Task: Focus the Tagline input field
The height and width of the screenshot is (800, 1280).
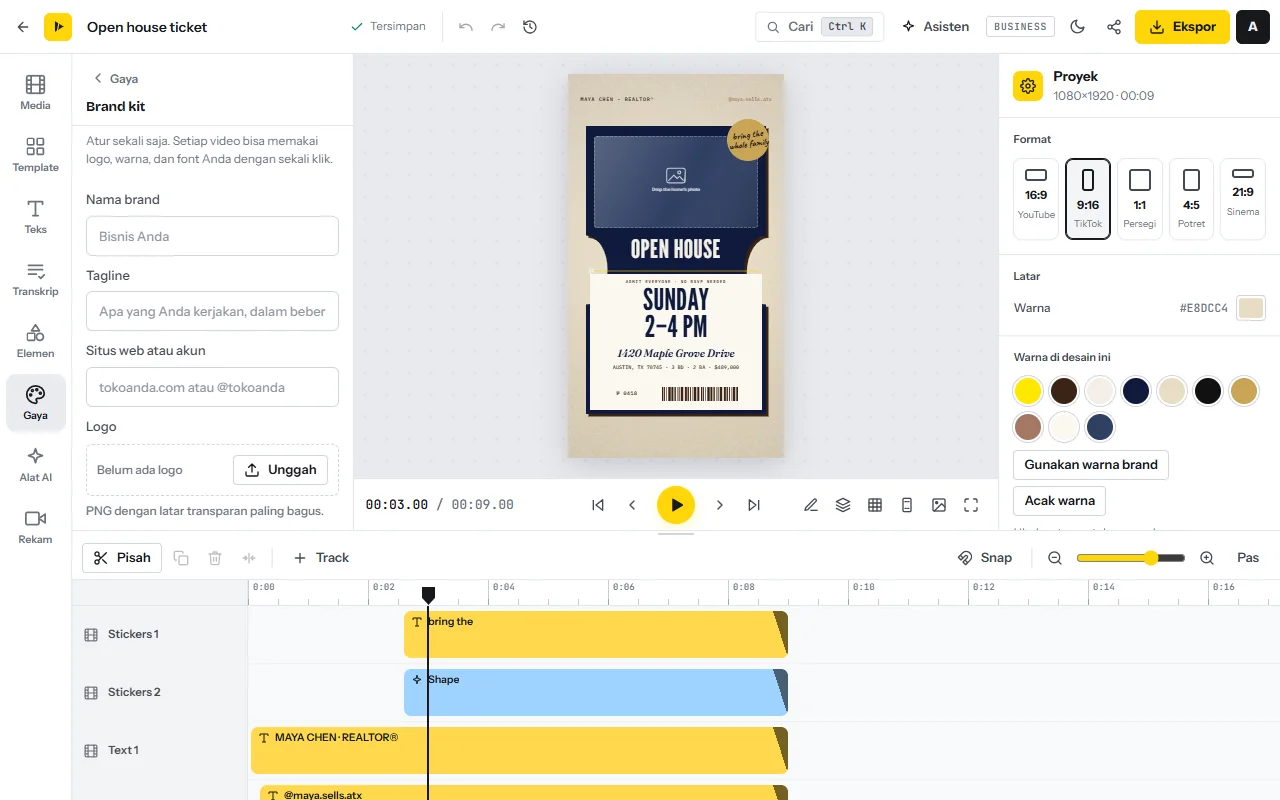Action: coord(212,311)
